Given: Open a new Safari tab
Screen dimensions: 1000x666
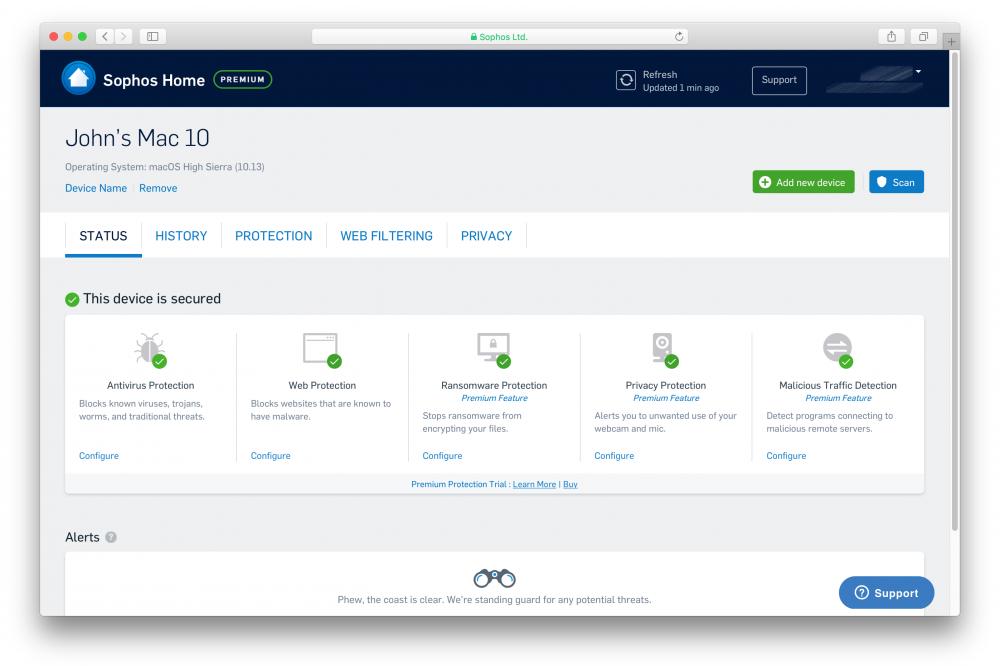Looking at the screenshot, I should tap(951, 41).
